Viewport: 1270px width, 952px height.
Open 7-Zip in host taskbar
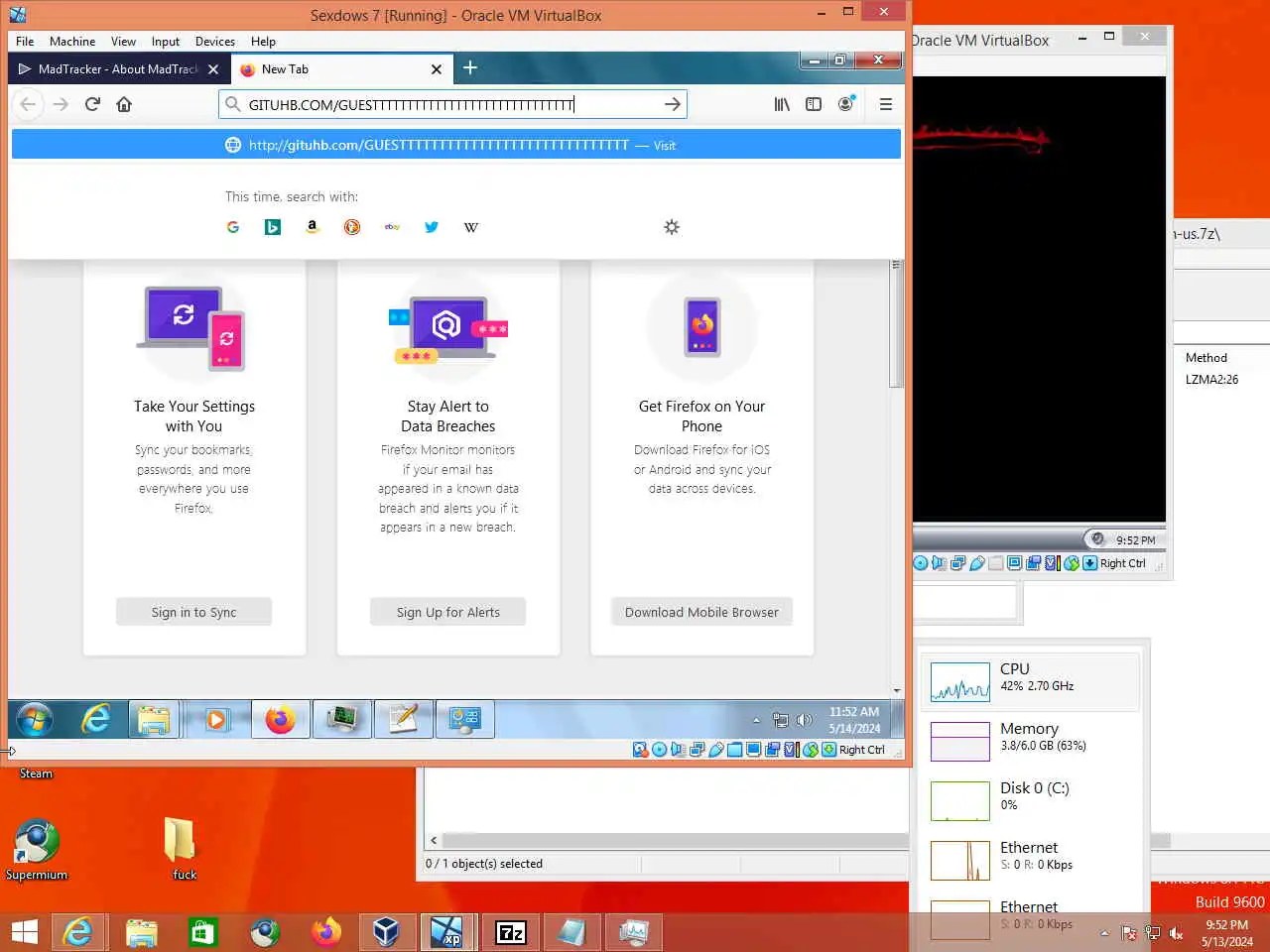pos(510,932)
